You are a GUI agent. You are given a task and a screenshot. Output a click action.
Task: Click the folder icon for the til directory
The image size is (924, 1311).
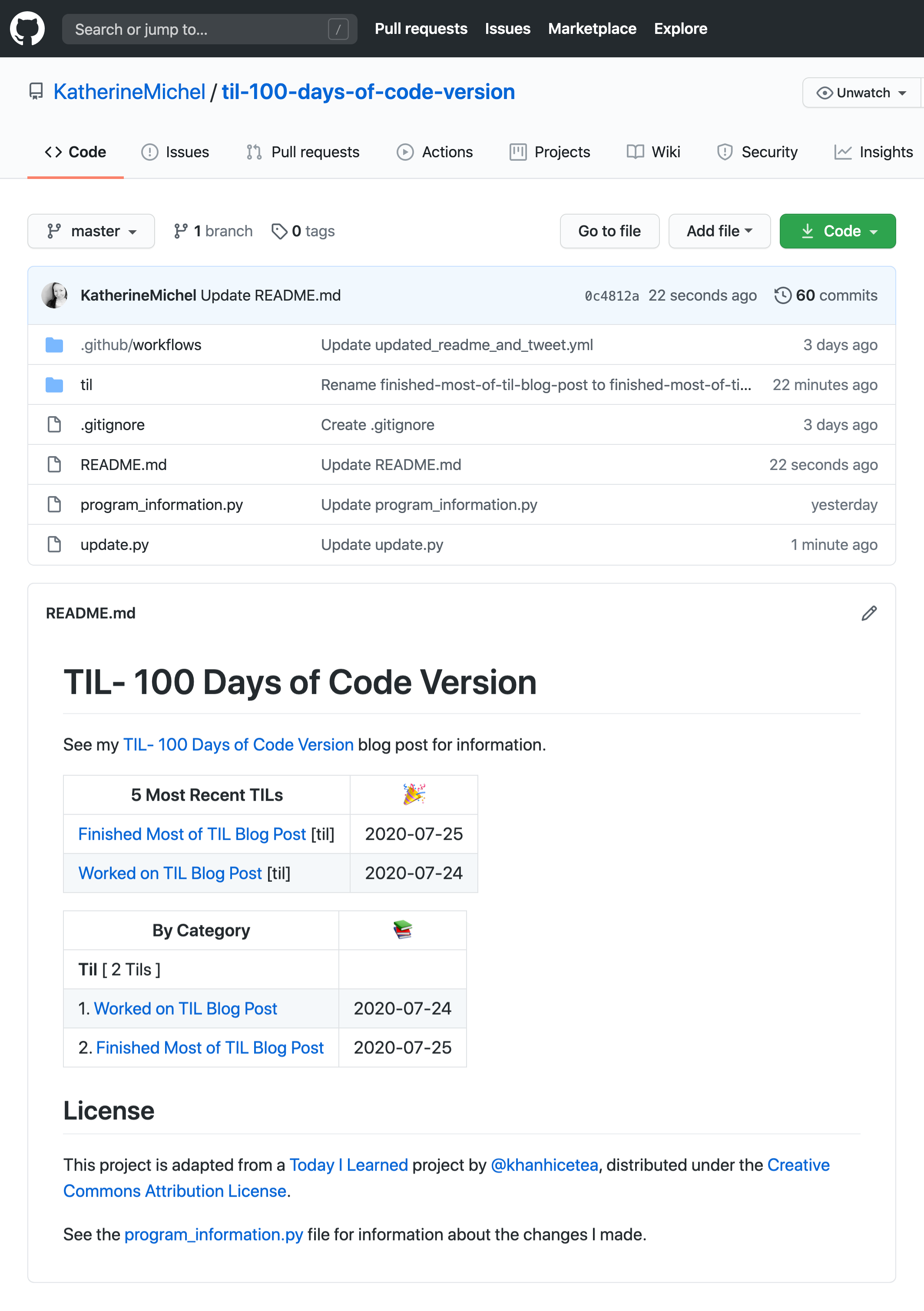(x=54, y=385)
